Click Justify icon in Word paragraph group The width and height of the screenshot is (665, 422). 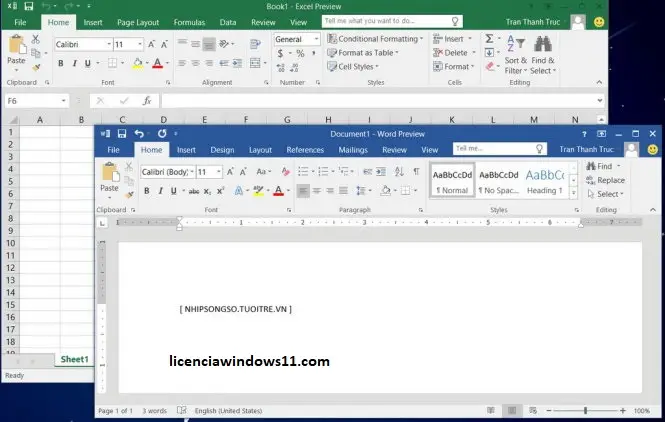(344, 191)
